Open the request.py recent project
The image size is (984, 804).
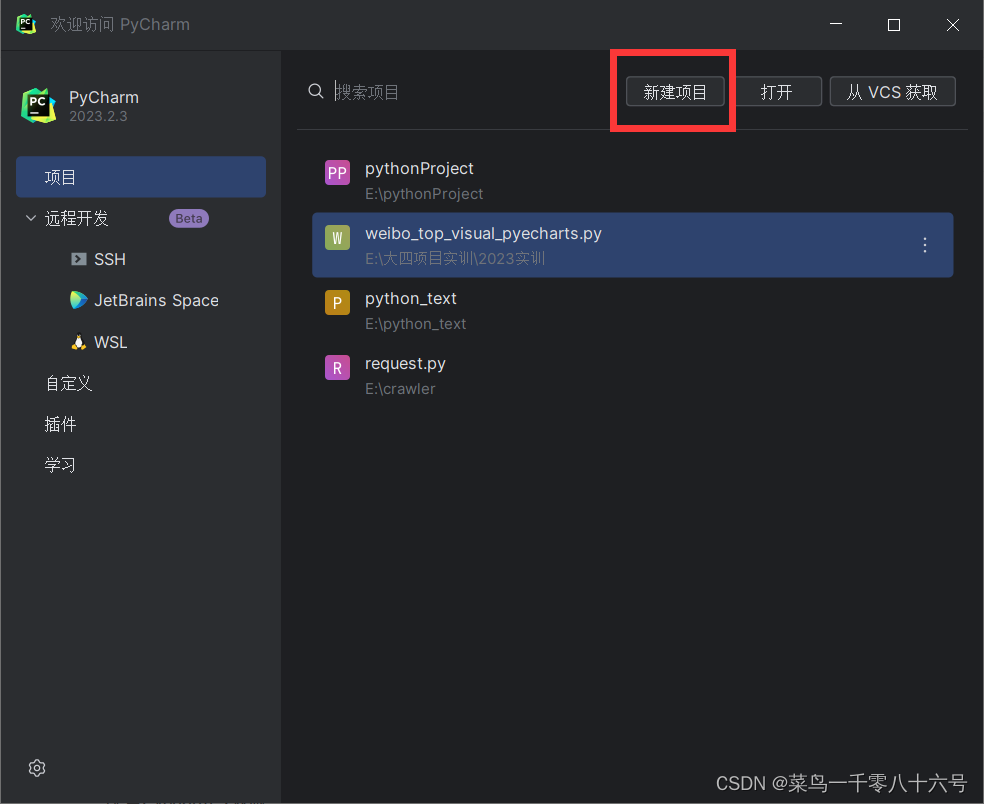click(x=633, y=375)
